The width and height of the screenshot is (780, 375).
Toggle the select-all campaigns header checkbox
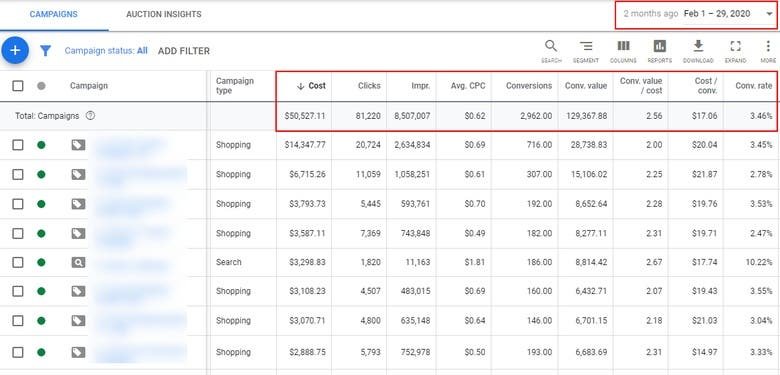pyautogui.click(x=18, y=86)
